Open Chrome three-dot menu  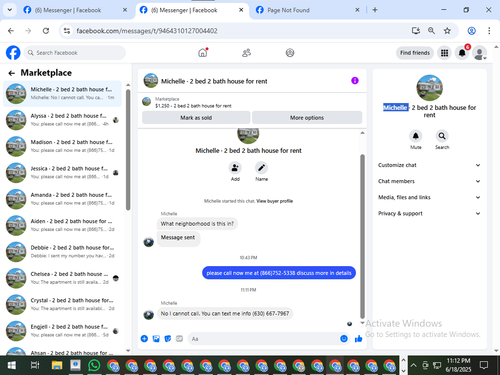[489, 31]
